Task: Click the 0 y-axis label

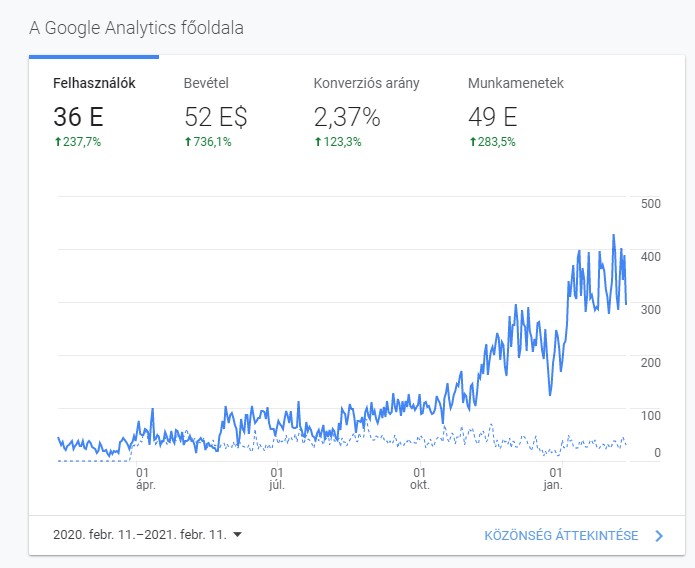Action: point(657,453)
